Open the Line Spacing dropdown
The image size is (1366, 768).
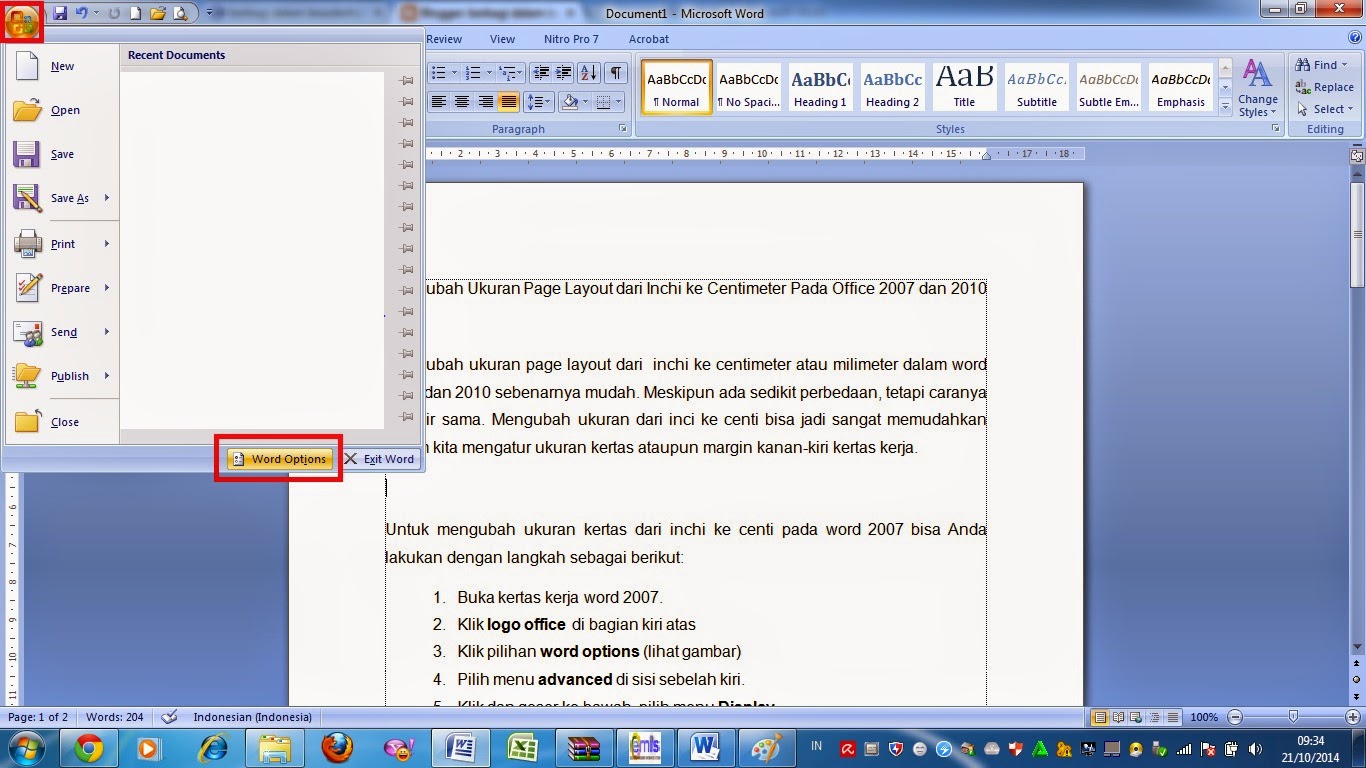click(x=539, y=102)
